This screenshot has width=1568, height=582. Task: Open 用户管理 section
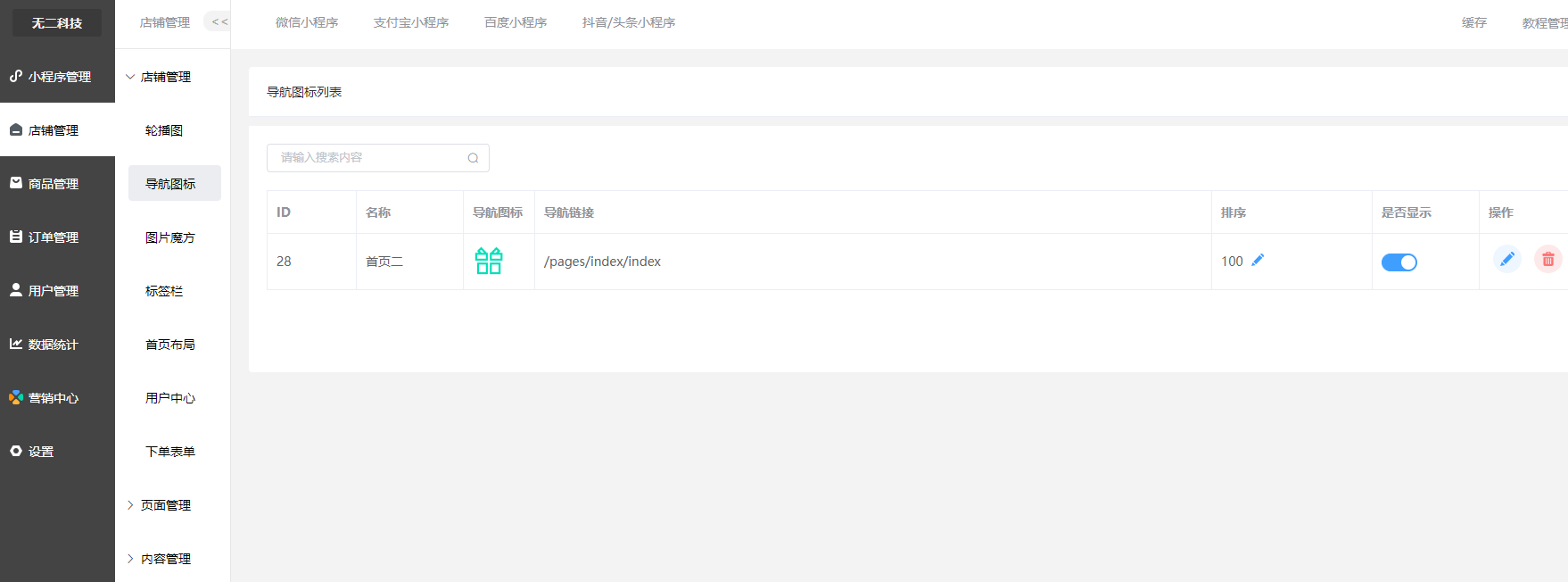(x=57, y=291)
